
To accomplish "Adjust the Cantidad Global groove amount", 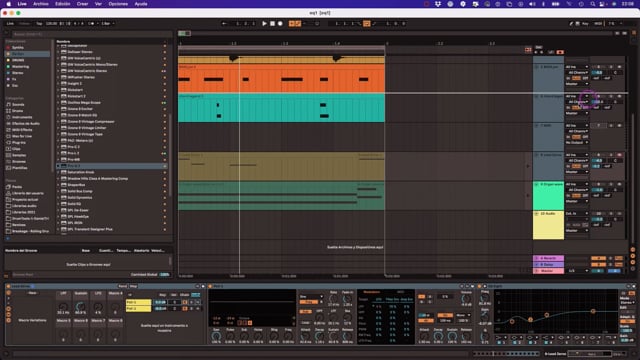I will point(164,275).
